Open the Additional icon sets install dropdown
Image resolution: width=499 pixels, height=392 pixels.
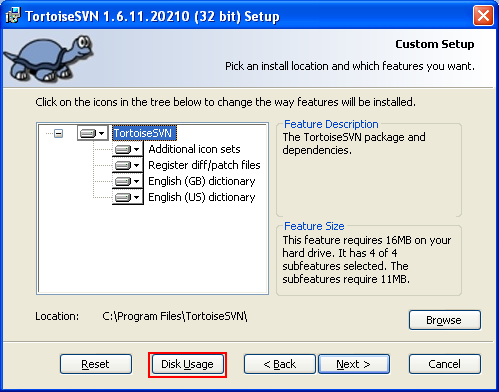128,149
